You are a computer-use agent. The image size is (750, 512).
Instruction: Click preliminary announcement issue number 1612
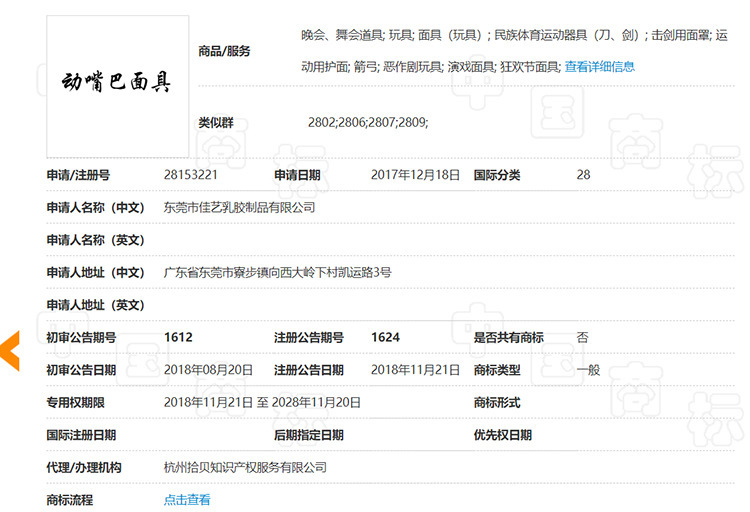[179, 338]
